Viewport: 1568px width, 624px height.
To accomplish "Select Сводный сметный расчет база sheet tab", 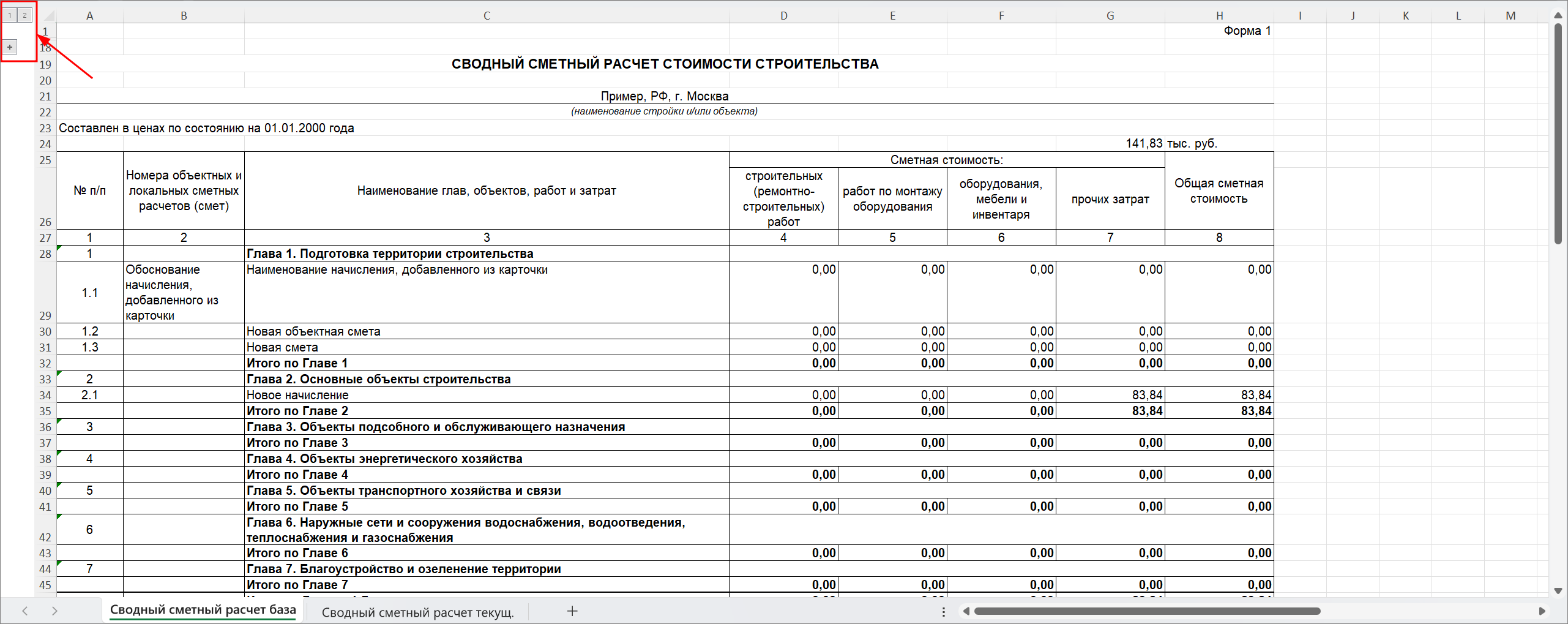I will (203, 610).
